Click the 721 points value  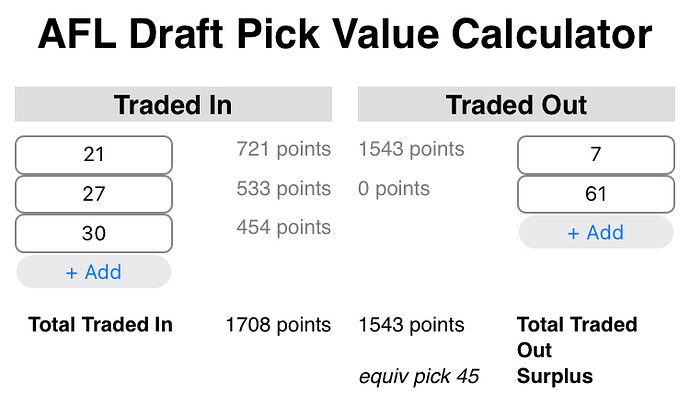coord(283,150)
